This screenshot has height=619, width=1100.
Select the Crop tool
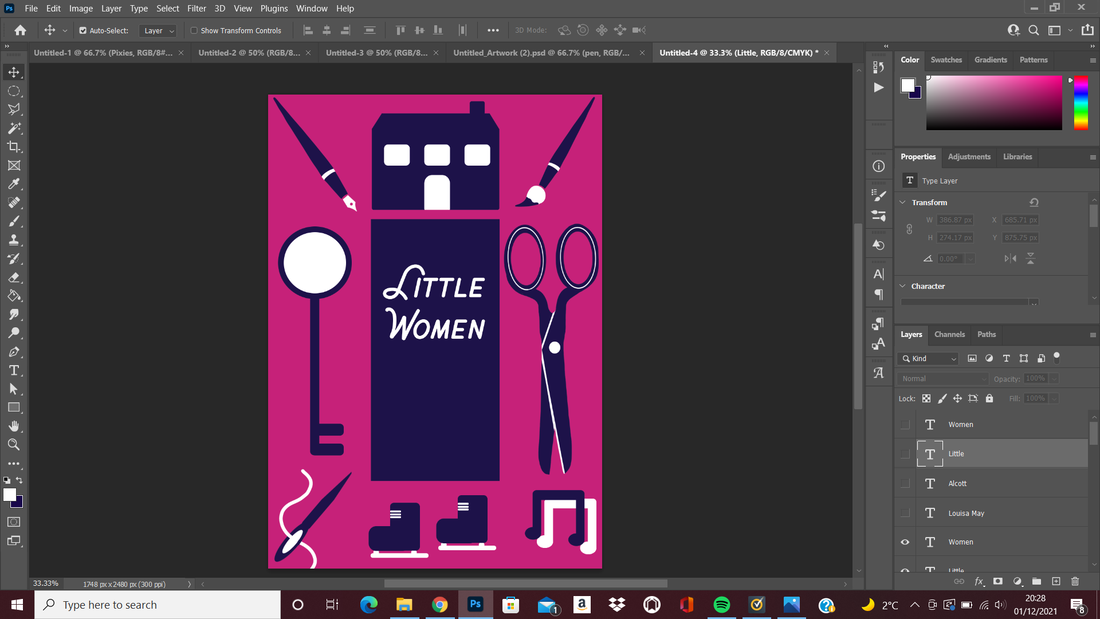[14, 147]
